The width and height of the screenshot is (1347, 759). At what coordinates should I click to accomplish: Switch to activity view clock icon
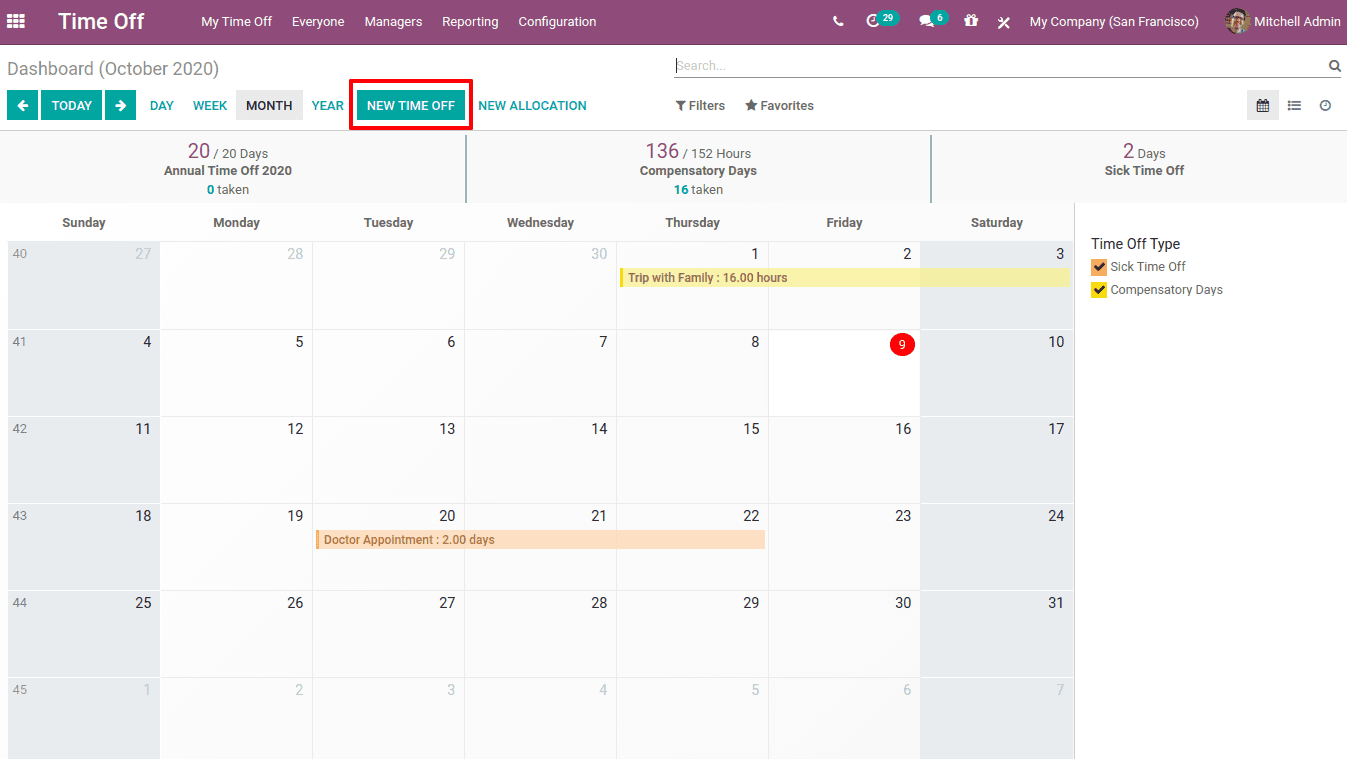tap(1325, 105)
